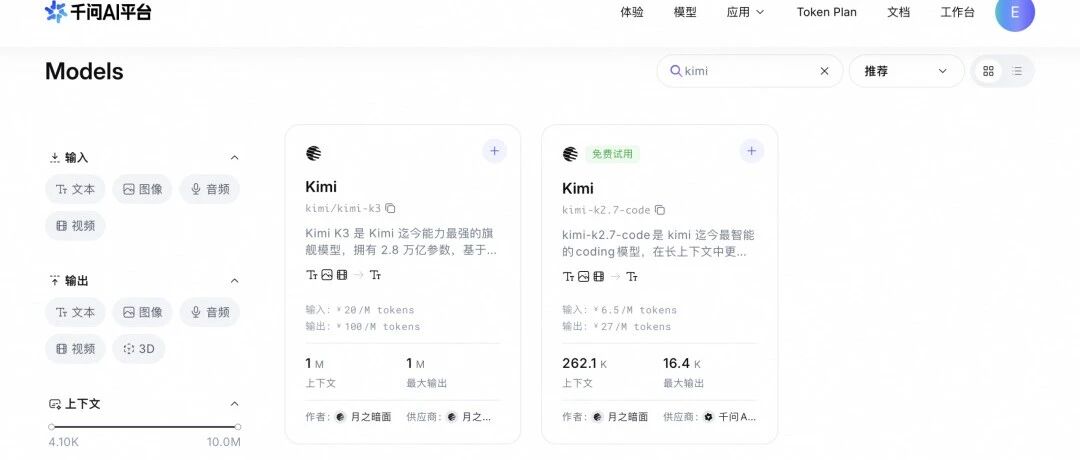The image size is (1080, 460).
Task: Switch to grid view
Action: [988, 71]
